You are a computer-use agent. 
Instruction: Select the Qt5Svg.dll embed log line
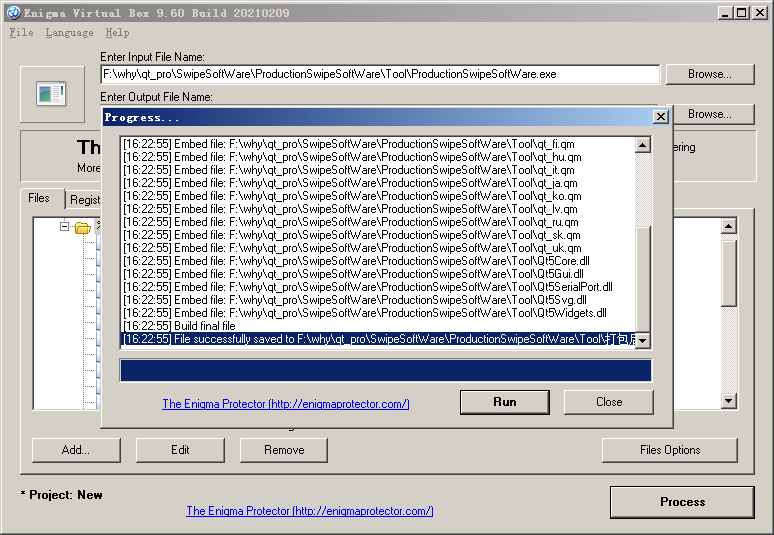[378, 300]
